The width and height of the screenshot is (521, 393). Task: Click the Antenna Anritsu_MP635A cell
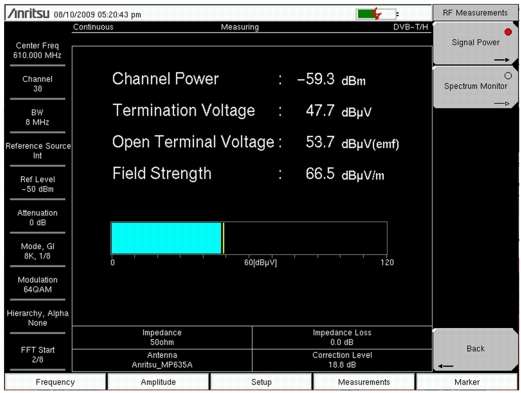pyautogui.click(x=162, y=360)
